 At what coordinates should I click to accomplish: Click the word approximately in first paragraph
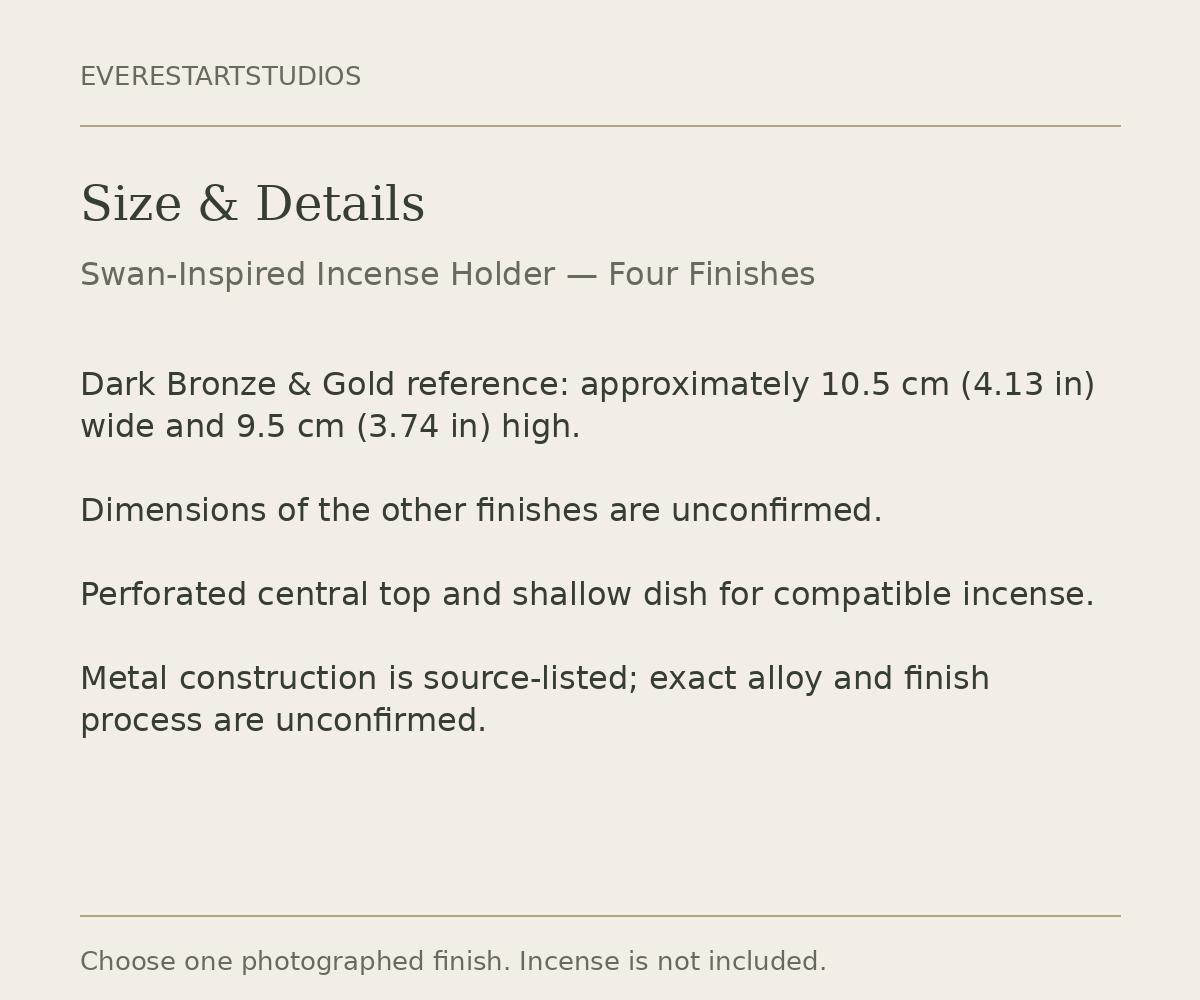click(694, 385)
